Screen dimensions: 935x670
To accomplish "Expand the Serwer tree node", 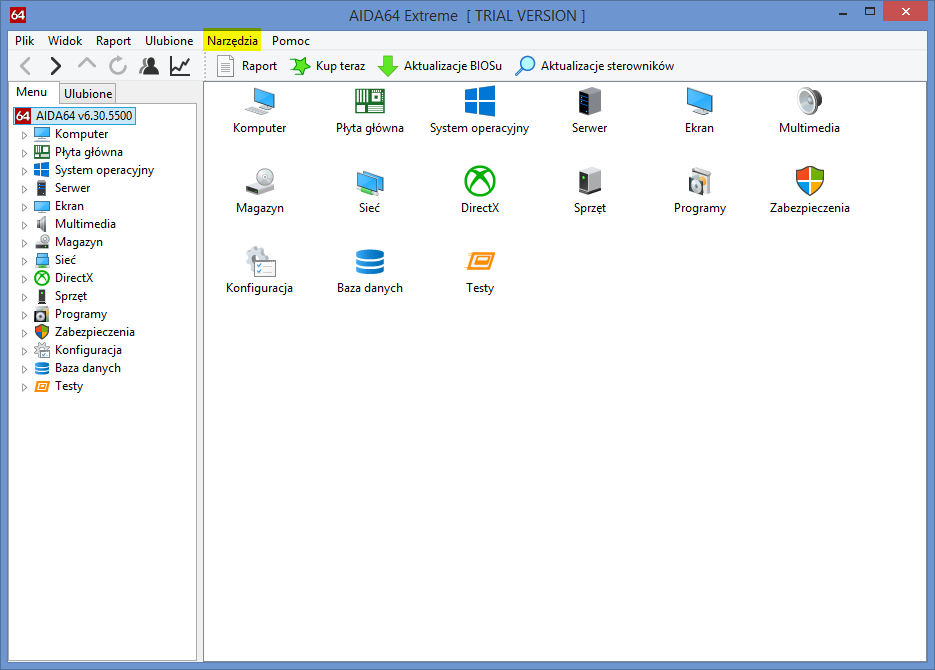I will (24, 189).
